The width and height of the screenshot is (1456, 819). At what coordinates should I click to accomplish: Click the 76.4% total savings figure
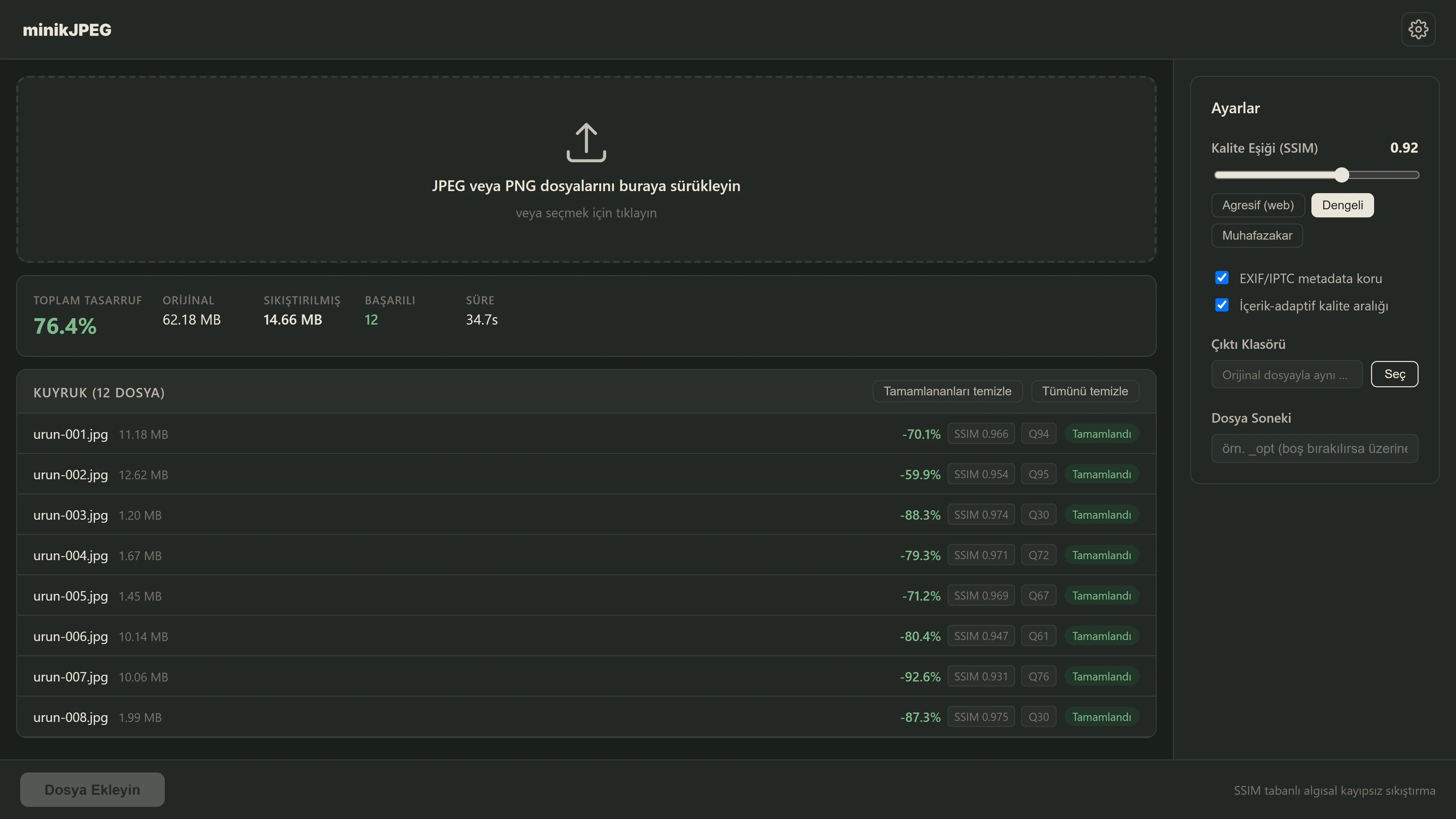[65, 326]
